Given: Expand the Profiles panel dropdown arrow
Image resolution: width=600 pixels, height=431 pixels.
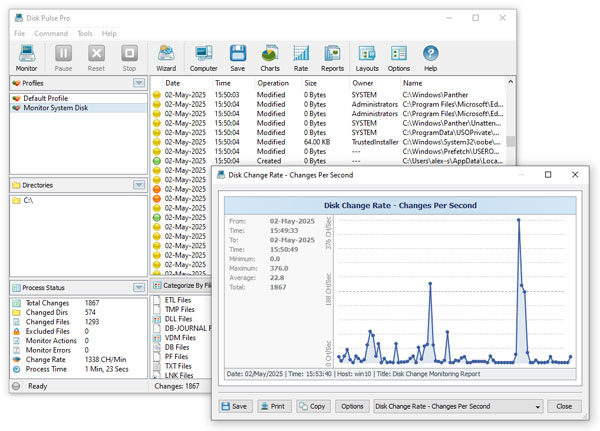Looking at the screenshot, I should (139, 83).
